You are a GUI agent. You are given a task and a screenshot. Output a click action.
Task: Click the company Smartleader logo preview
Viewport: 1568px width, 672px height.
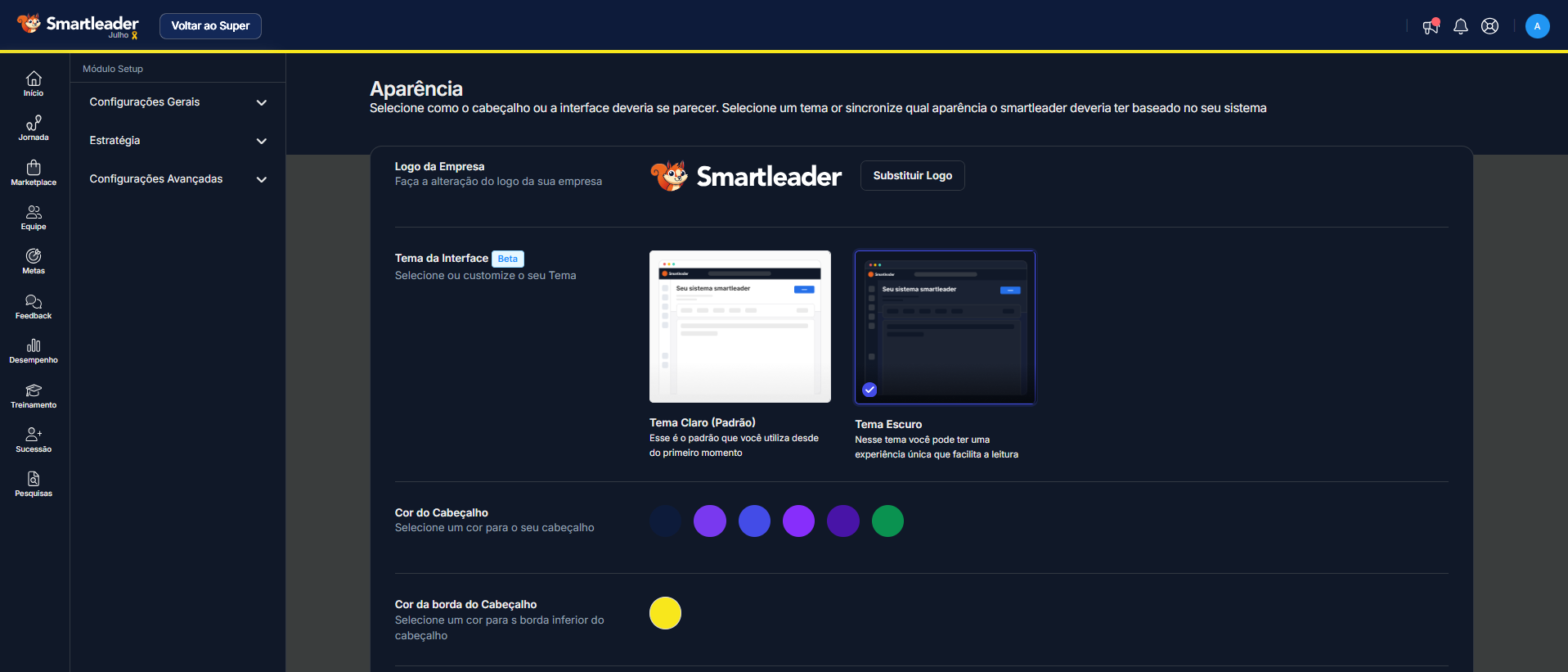[x=745, y=176]
